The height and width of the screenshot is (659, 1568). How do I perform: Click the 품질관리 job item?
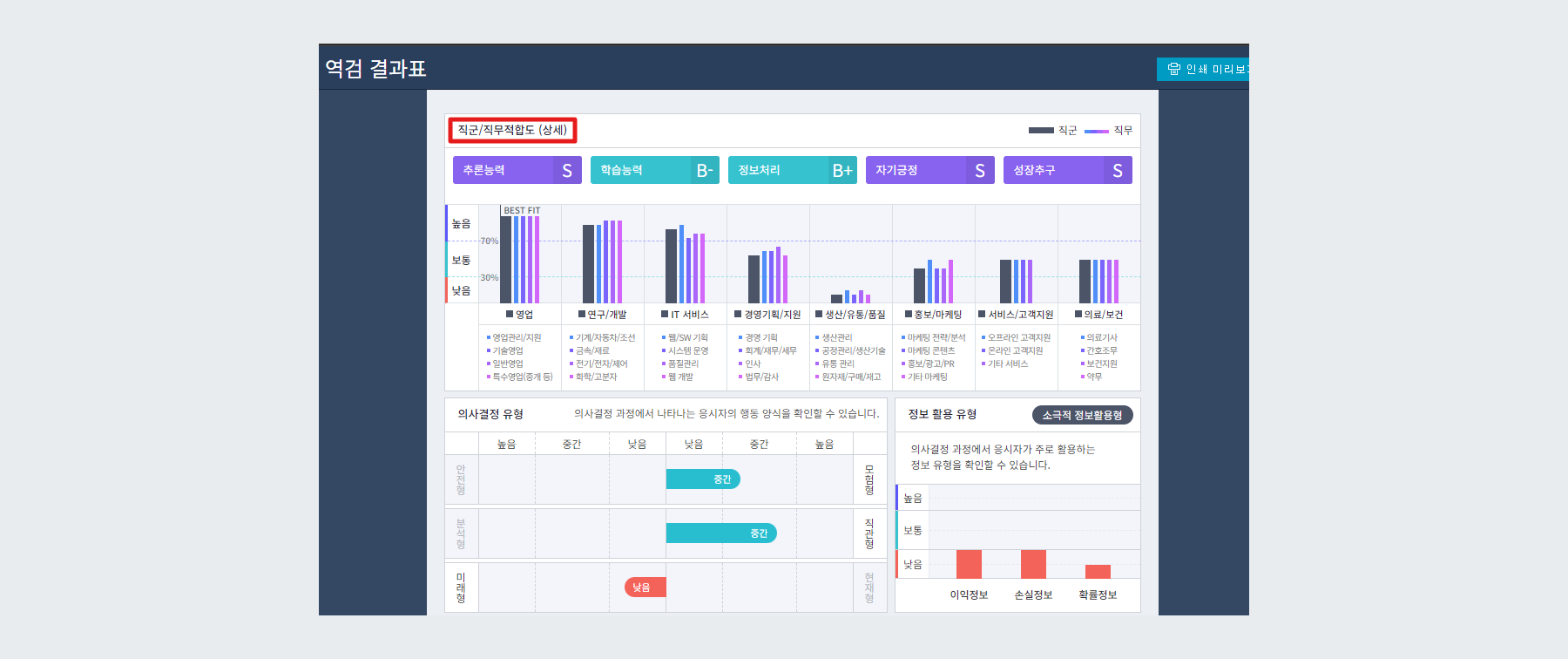[680, 363]
